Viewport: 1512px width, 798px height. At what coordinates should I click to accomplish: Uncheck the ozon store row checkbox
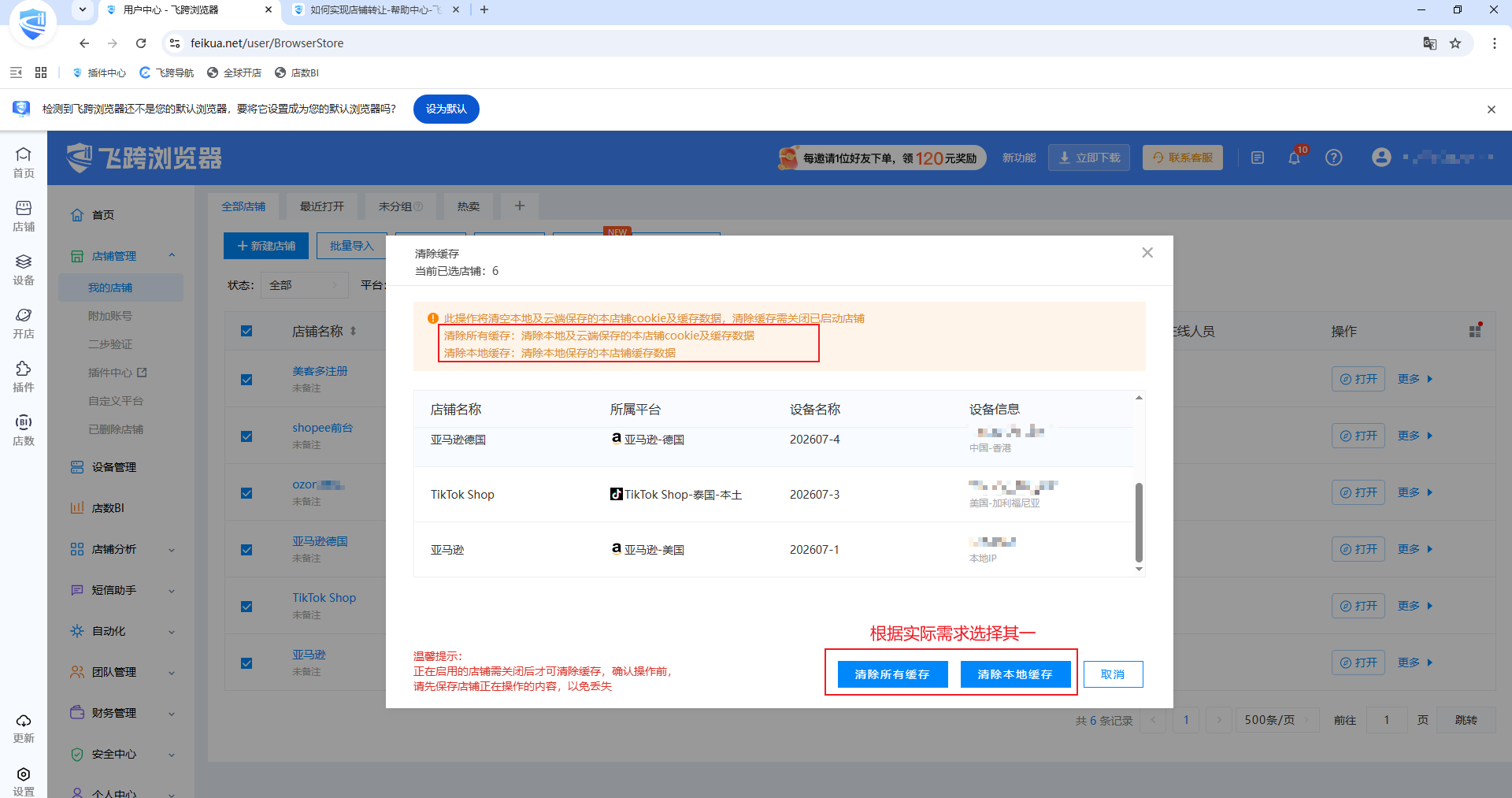pos(246,493)
